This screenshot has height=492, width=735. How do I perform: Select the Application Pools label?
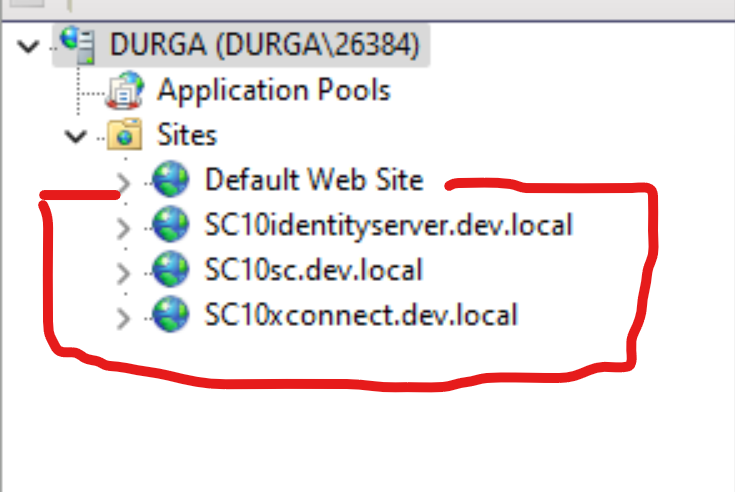(274, 89)
